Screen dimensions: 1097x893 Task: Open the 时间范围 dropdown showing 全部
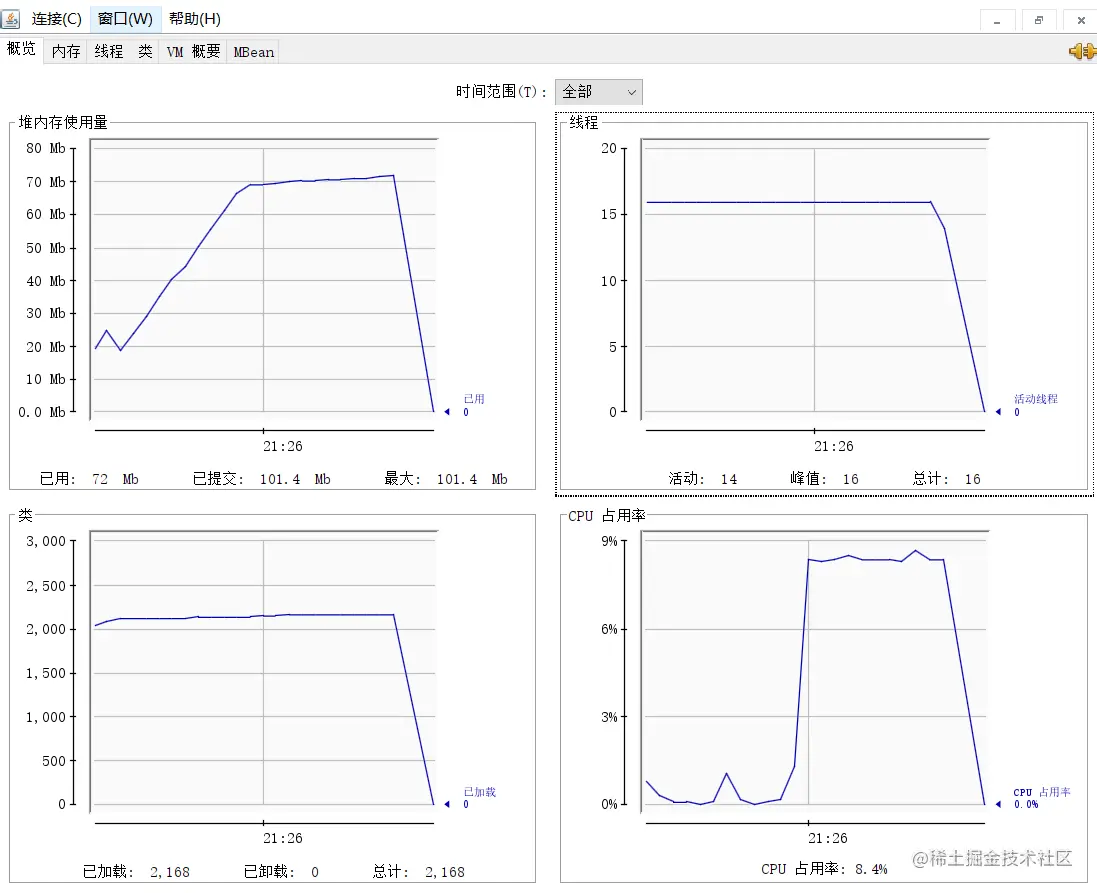(599, 92)
